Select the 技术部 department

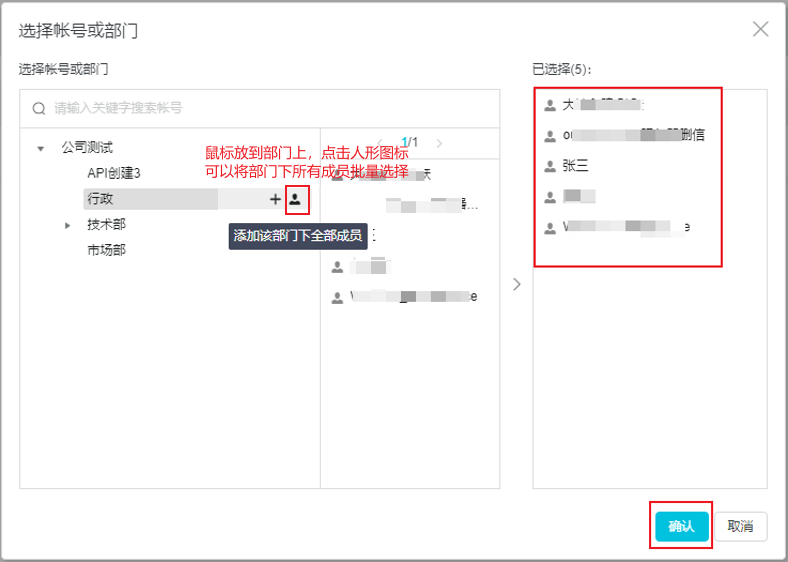(x=106, y=225)
